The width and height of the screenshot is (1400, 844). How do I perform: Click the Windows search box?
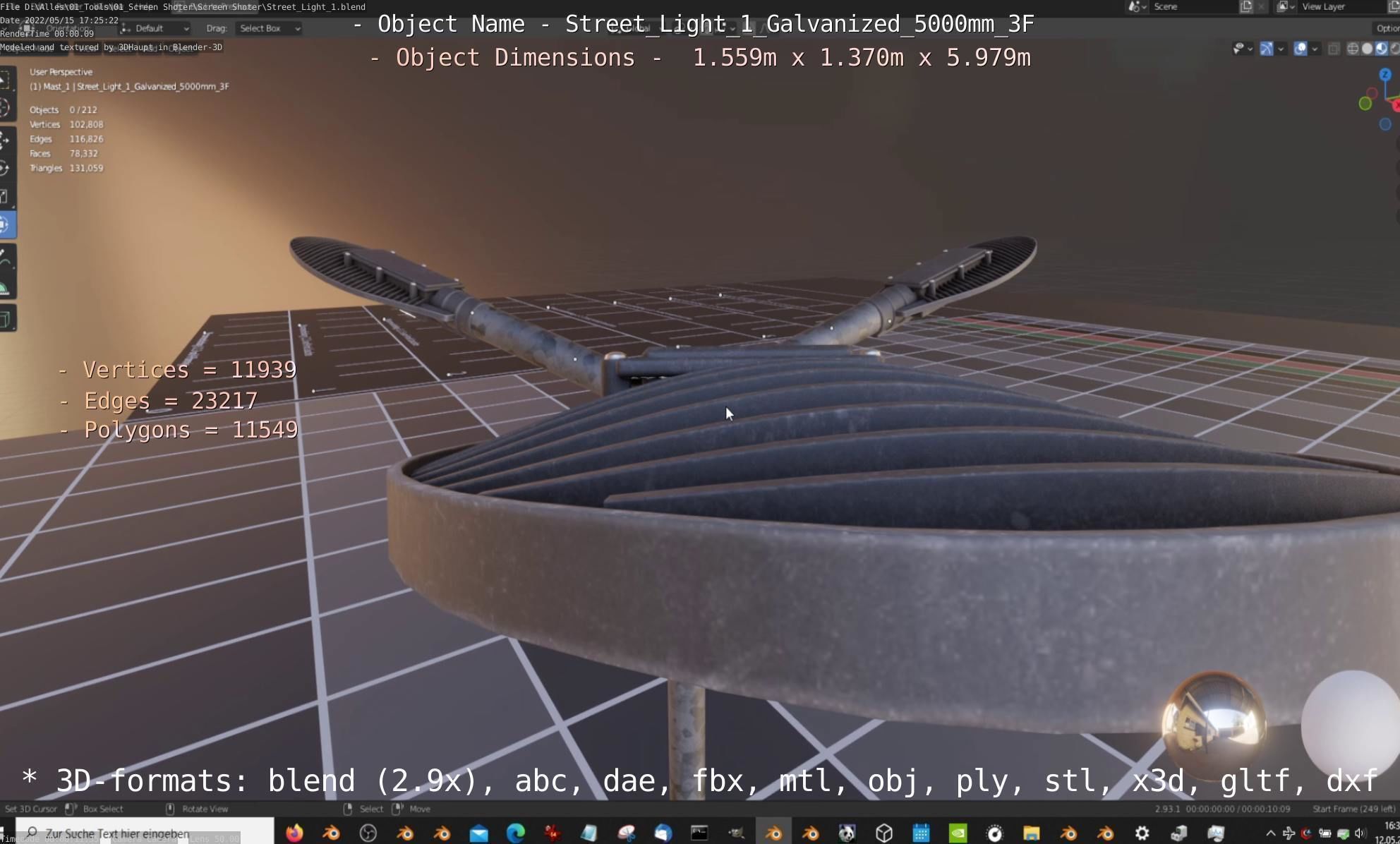145,833
